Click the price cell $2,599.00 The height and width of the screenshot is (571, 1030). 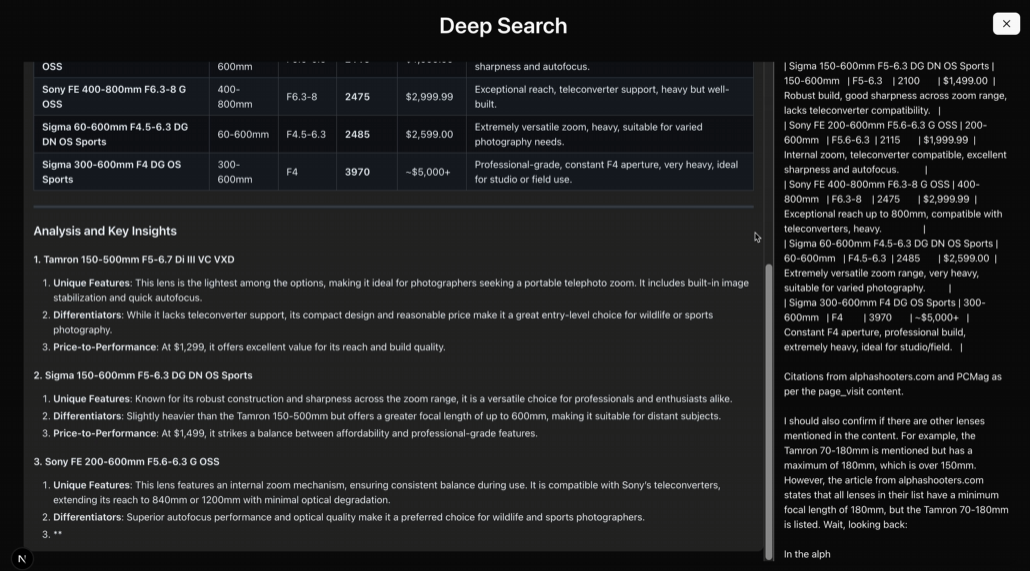coord(430,134)
